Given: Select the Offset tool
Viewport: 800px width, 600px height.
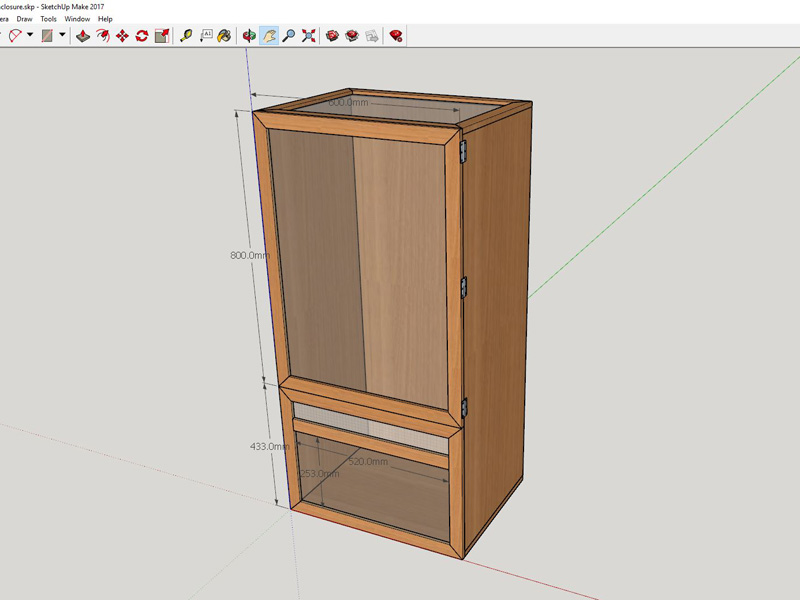Looking at the screenshot, I should [103, 35].
